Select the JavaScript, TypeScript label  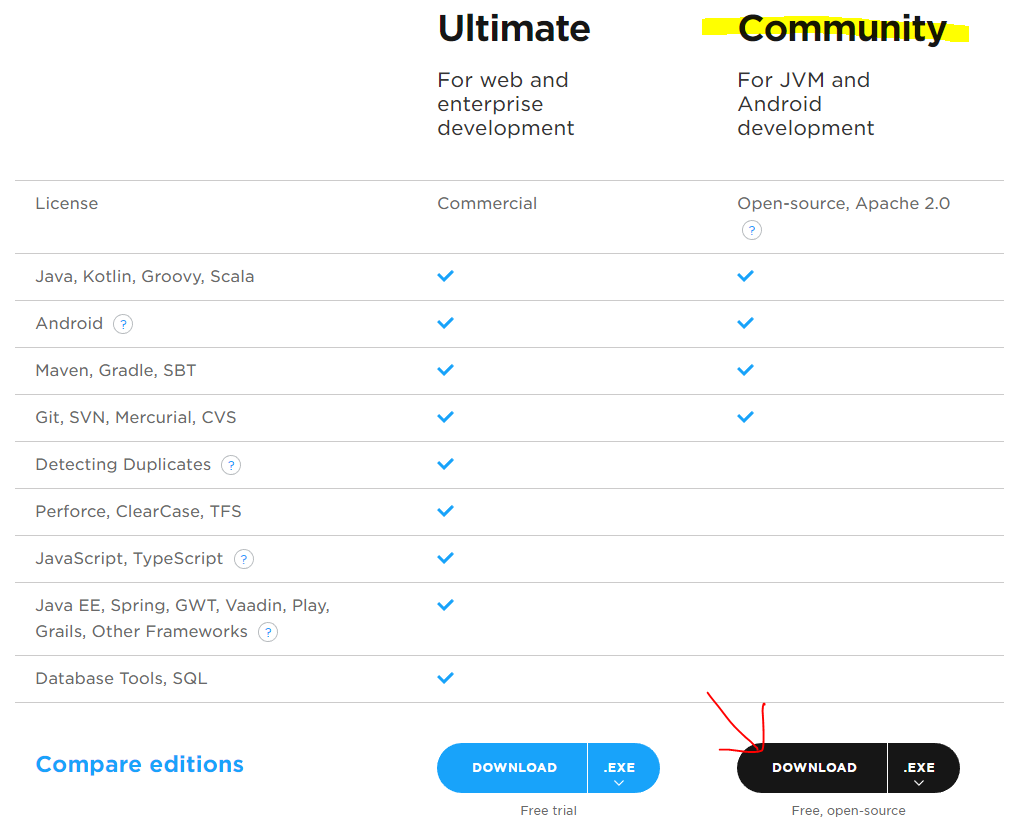[x=129, y=559]
